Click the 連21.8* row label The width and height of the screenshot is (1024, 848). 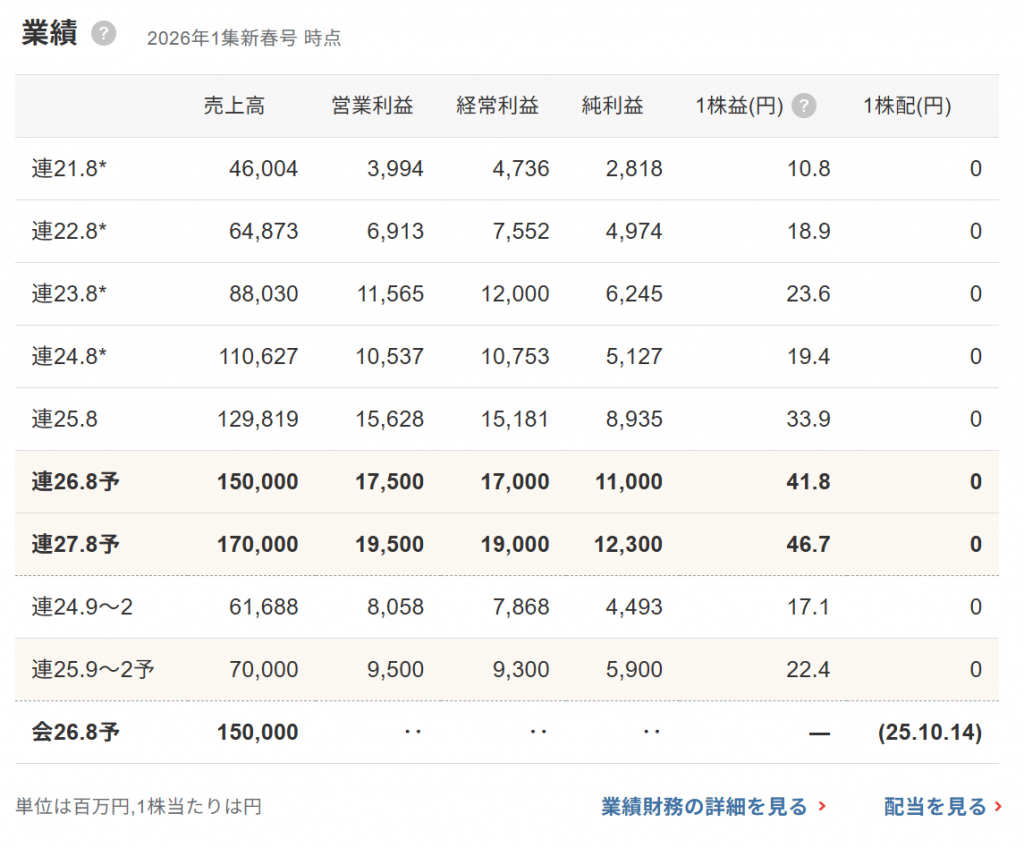69,169
